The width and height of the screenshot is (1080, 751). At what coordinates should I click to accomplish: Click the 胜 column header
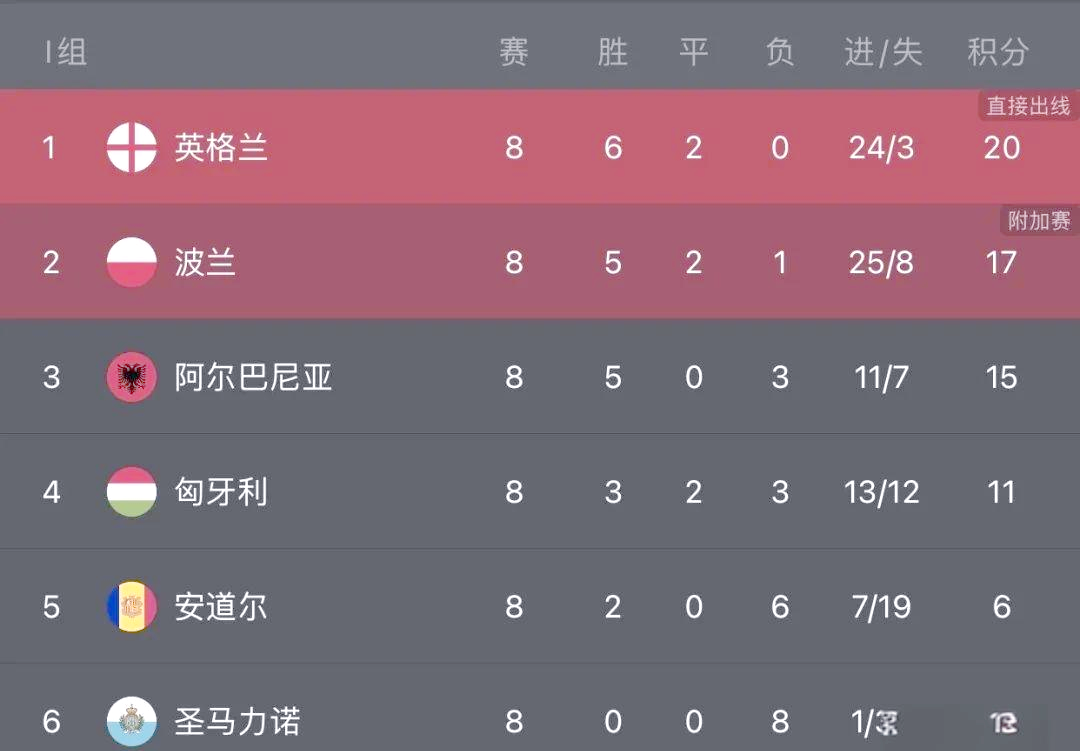coord(612,53)
